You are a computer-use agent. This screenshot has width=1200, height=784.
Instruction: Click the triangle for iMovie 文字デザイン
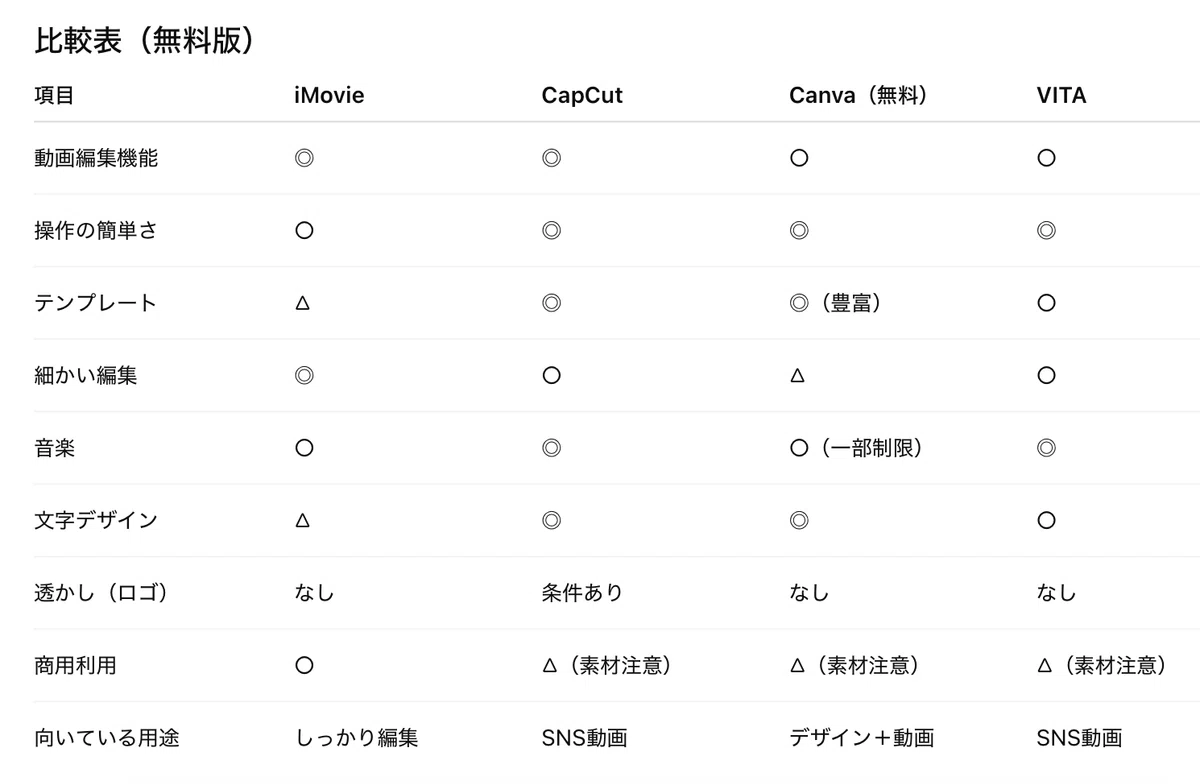coord(303,520)
